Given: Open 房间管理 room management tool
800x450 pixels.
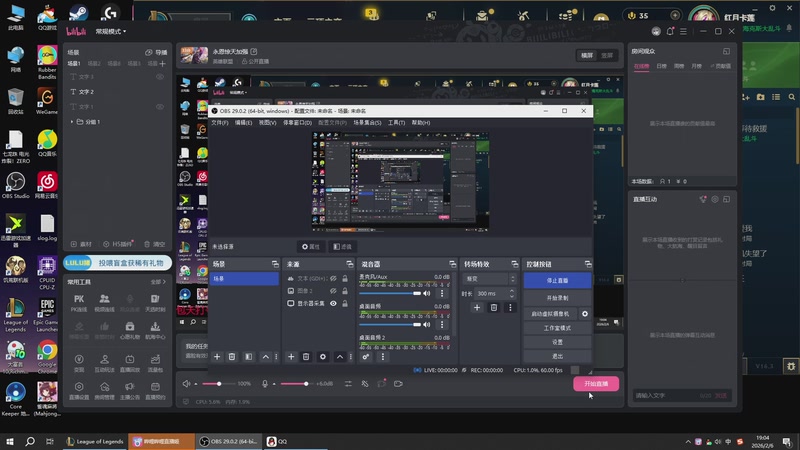Looking at the screenshot, I should tap(105, 391).
